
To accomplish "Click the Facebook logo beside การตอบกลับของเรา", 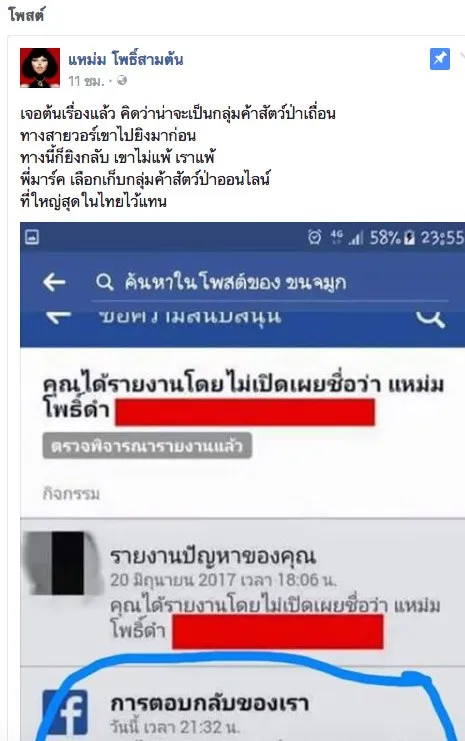I will (x=65, y=712).
